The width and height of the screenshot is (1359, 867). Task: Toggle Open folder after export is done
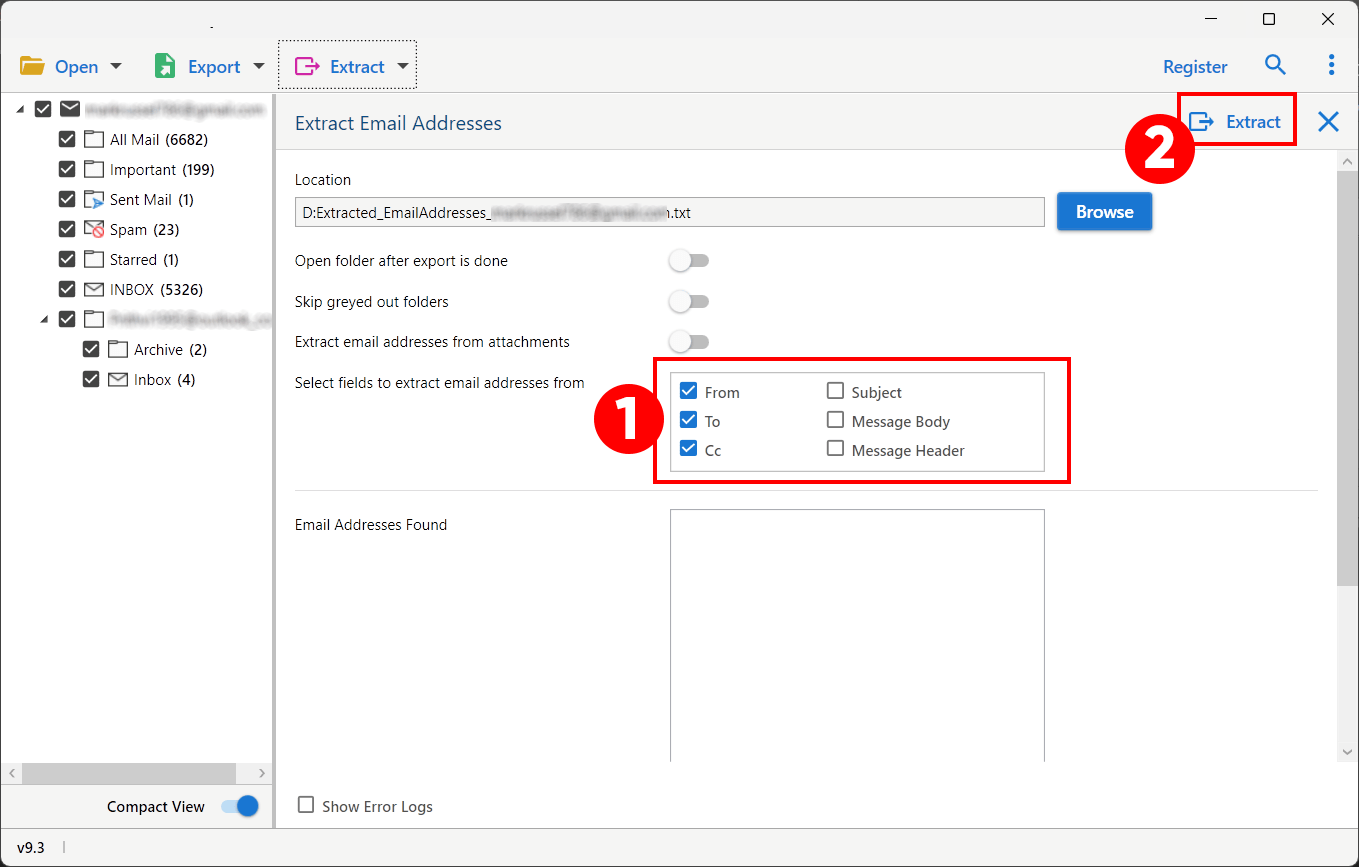[x=689, y=261]
